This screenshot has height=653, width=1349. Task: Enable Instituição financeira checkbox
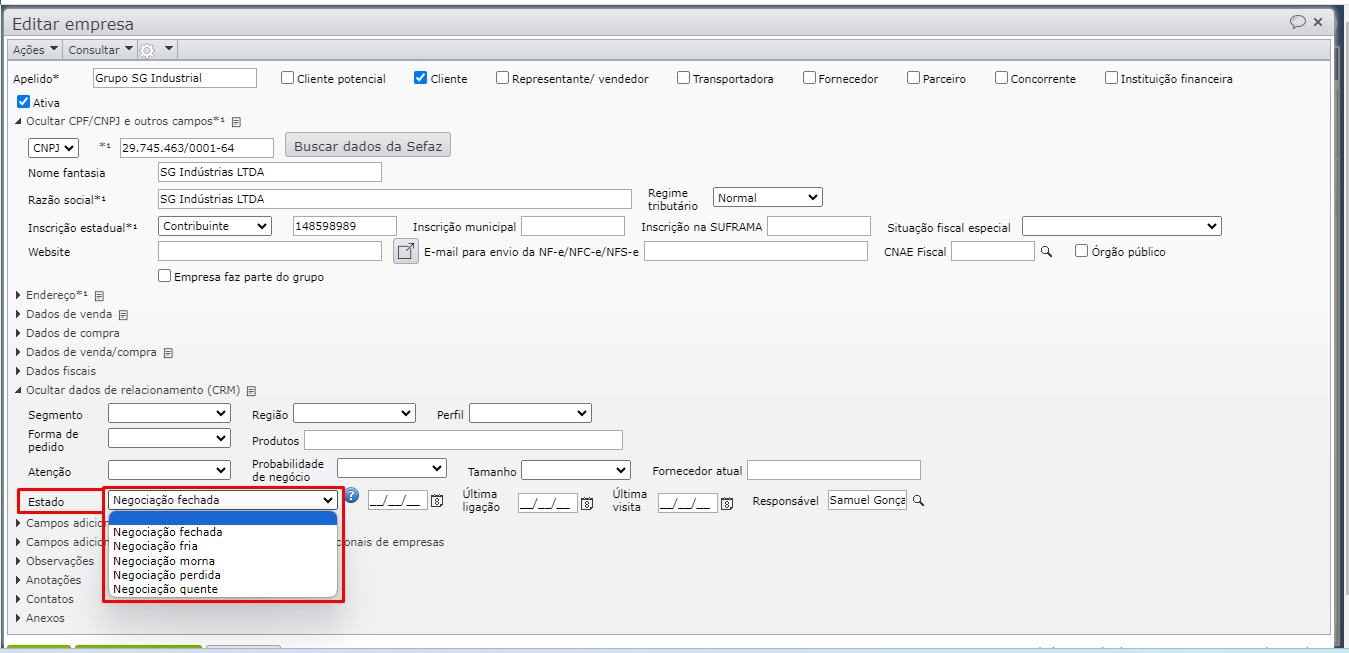click(x=1111, y=77)
